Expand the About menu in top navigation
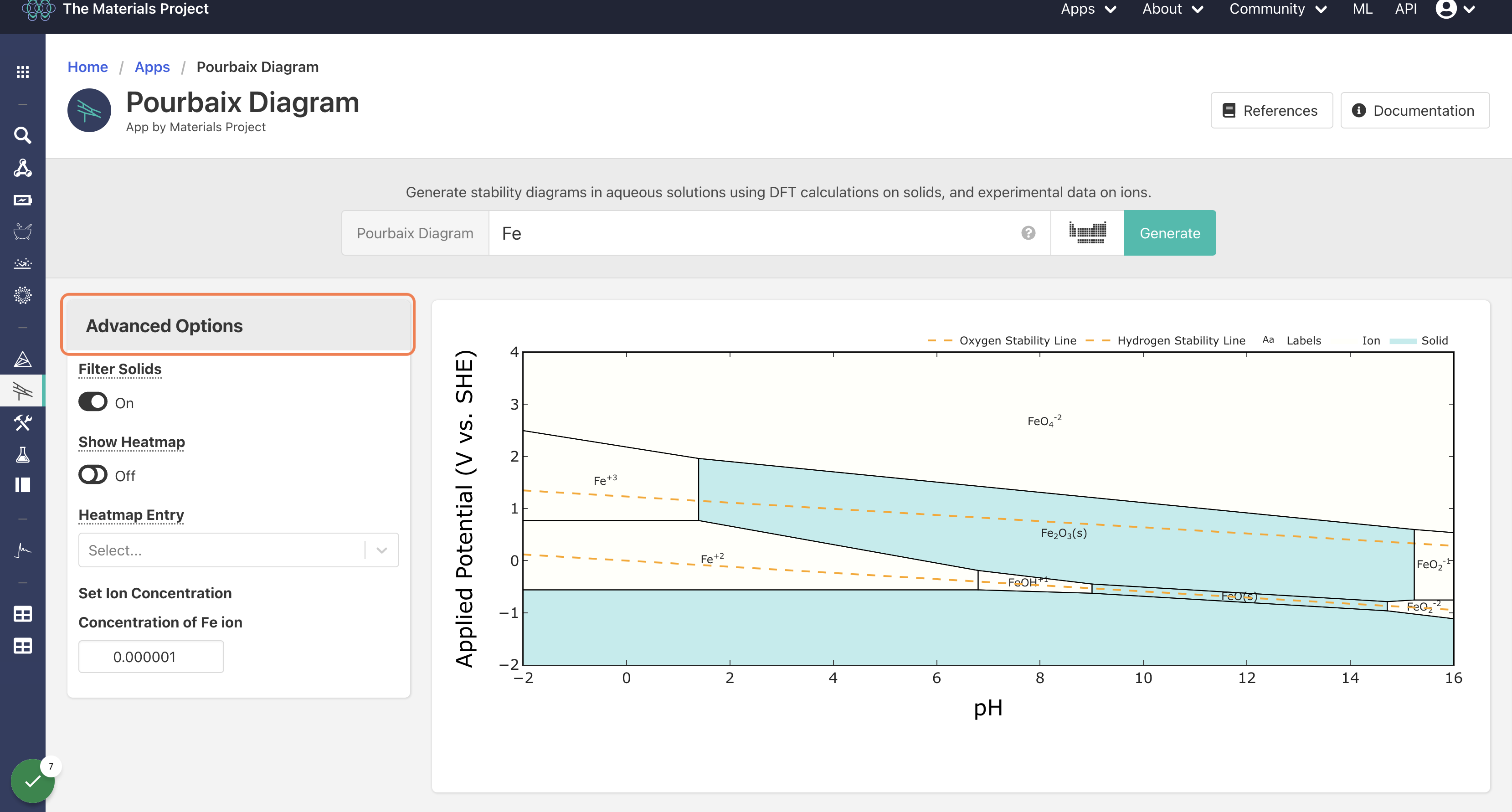 1172,9
